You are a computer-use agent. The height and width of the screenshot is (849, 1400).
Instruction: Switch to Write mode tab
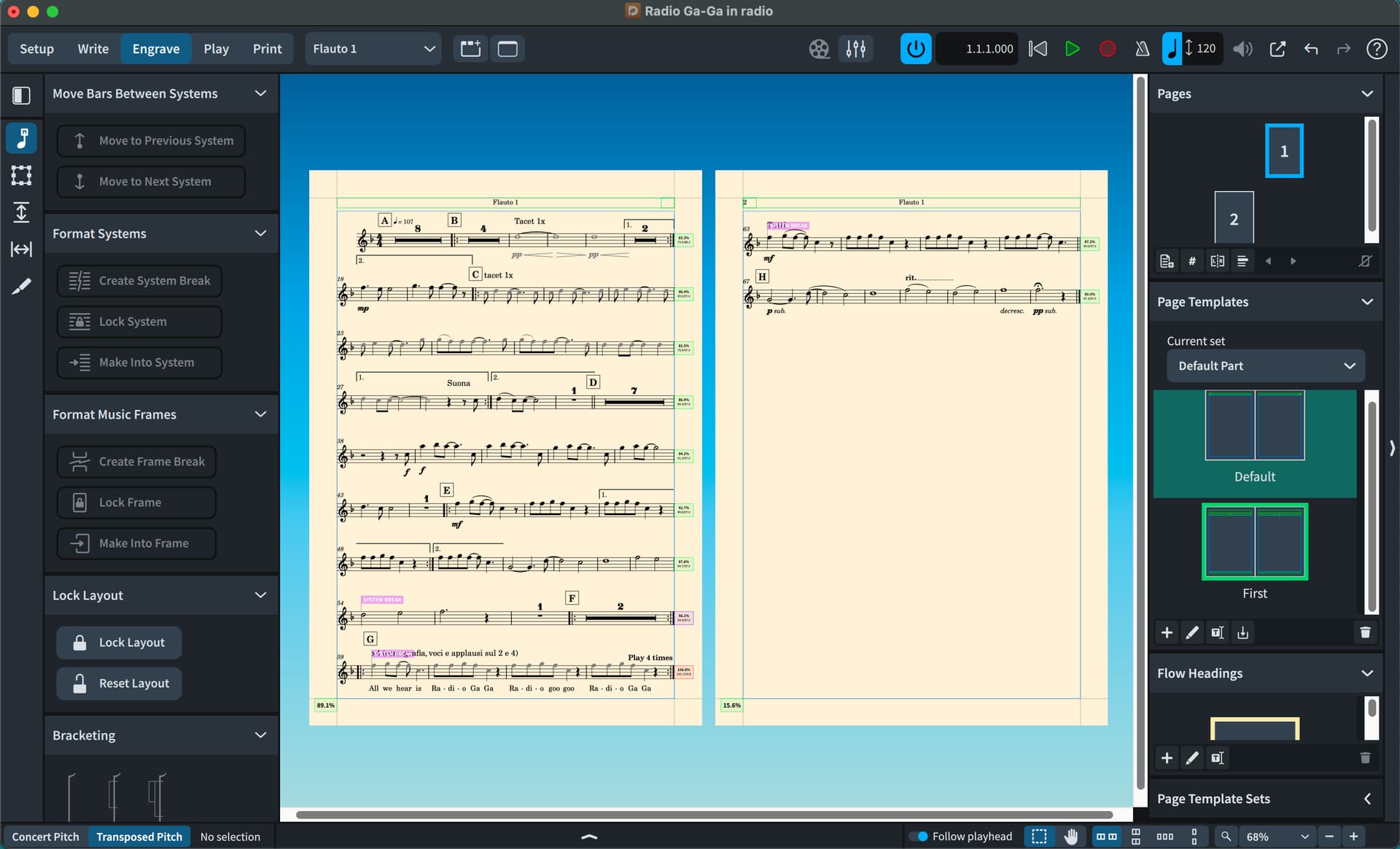93,49
